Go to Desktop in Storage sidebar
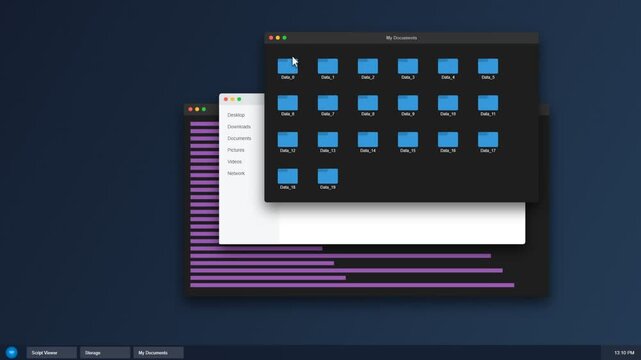The image size is (641, 360). coord(236,115)
